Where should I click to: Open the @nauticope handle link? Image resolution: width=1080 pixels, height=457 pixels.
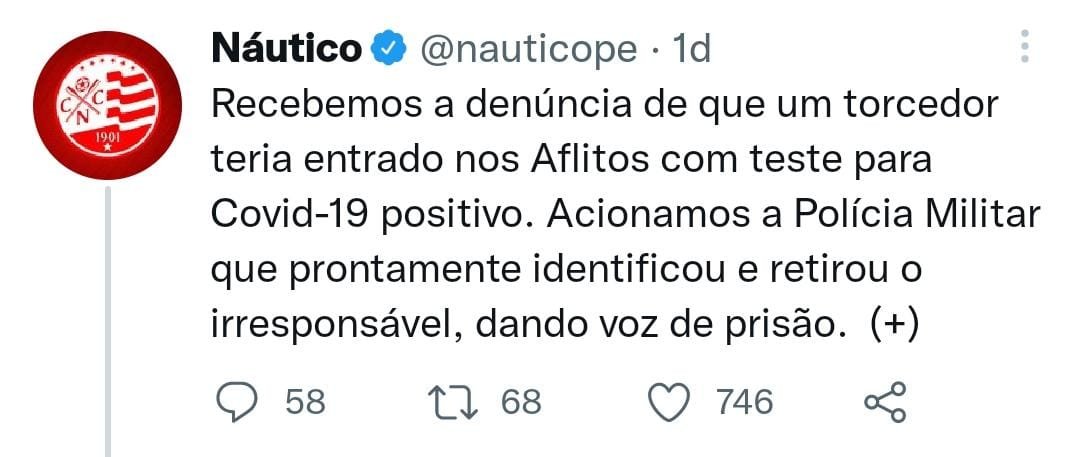528,50
